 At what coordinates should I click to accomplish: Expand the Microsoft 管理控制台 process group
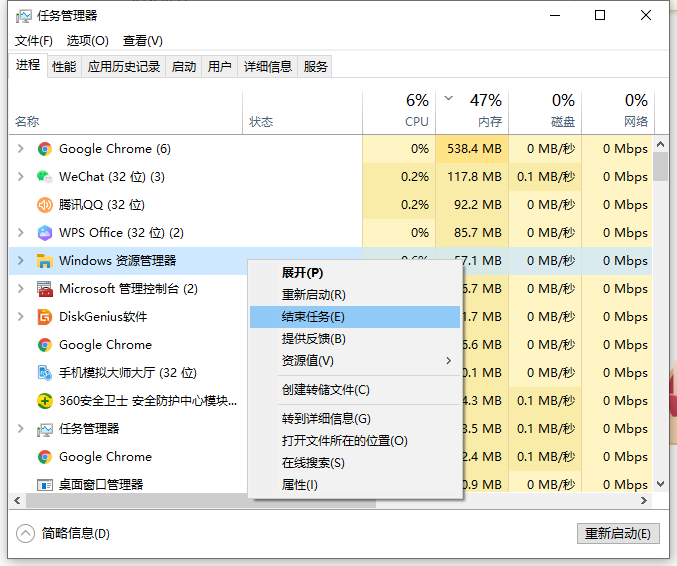(x=21, y=289)
